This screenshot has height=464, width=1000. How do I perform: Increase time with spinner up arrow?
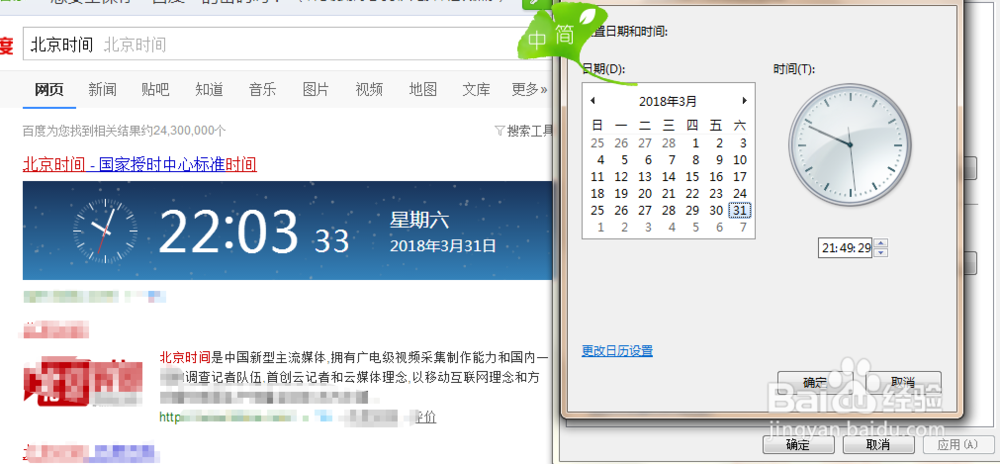(881, 243)
